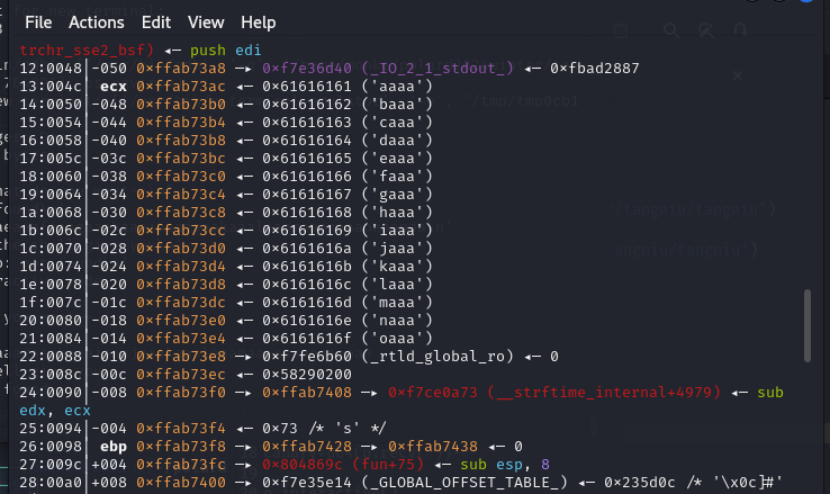831x494 pixels.
Task: Click the faint icon right of the magnifier
Action: [x=707, y=31]
